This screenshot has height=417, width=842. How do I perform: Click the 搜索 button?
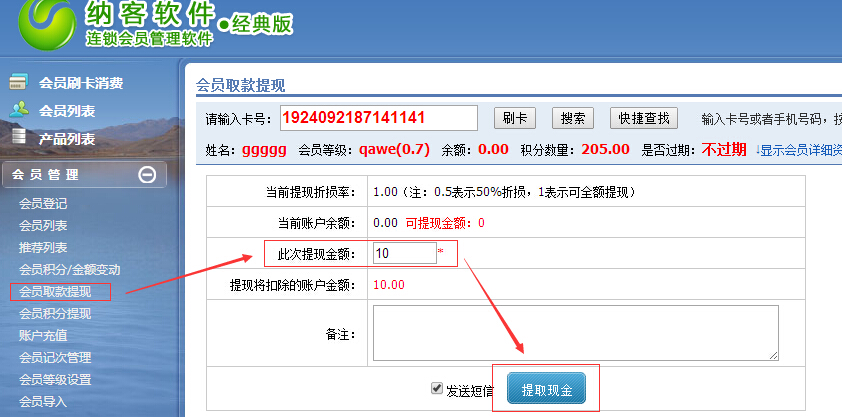tap(572, 118)
